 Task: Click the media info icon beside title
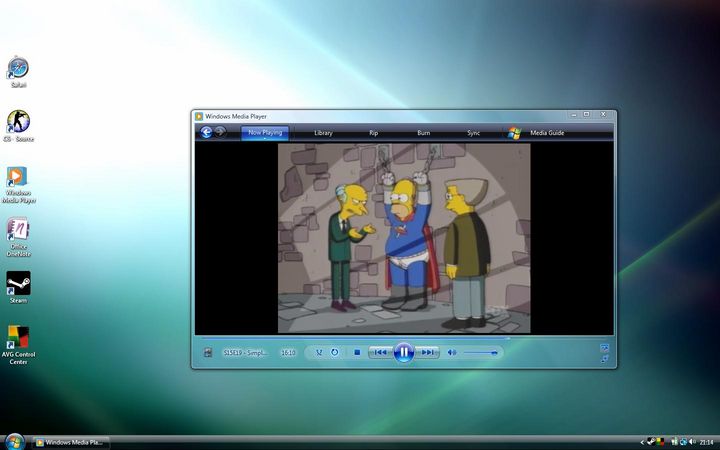coord(208,353)
